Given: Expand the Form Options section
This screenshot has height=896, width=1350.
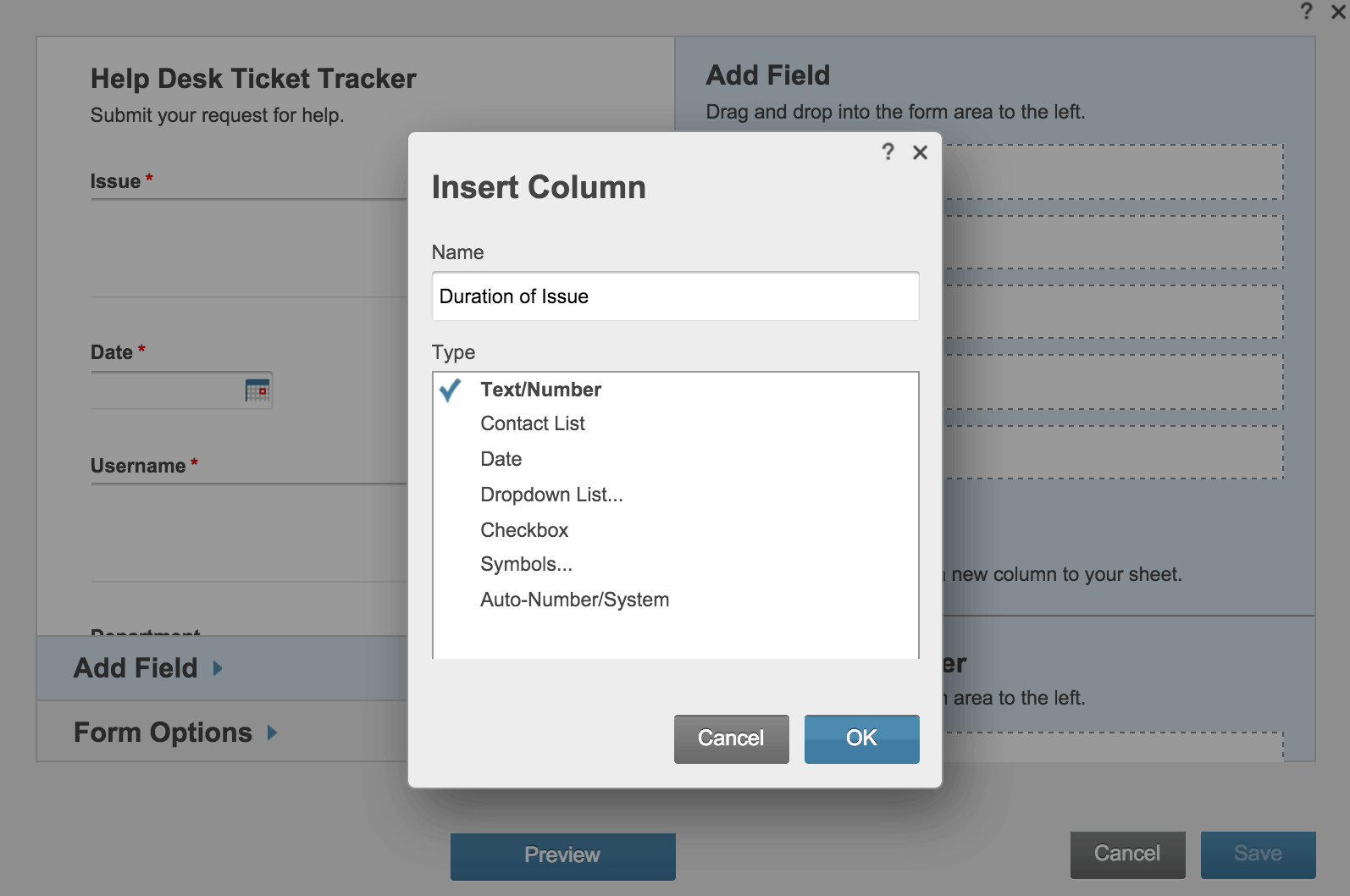Looking at the screenshot, I should (165, 732).
